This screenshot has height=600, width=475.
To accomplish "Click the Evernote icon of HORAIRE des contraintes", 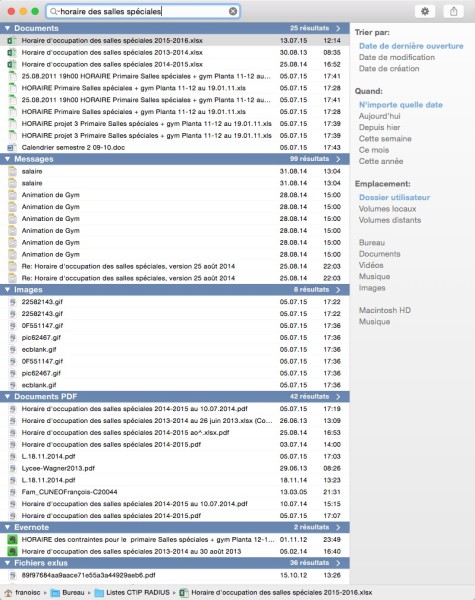I will coord(13,540).
